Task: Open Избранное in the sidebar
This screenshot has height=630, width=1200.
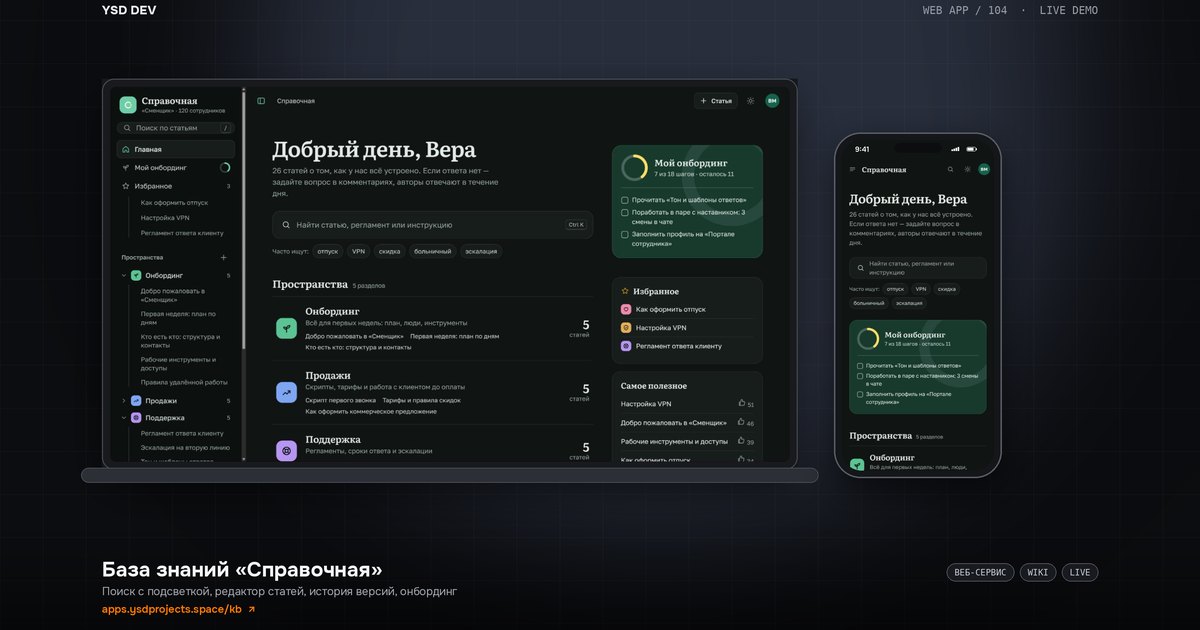Action: [x=176, y=186]
